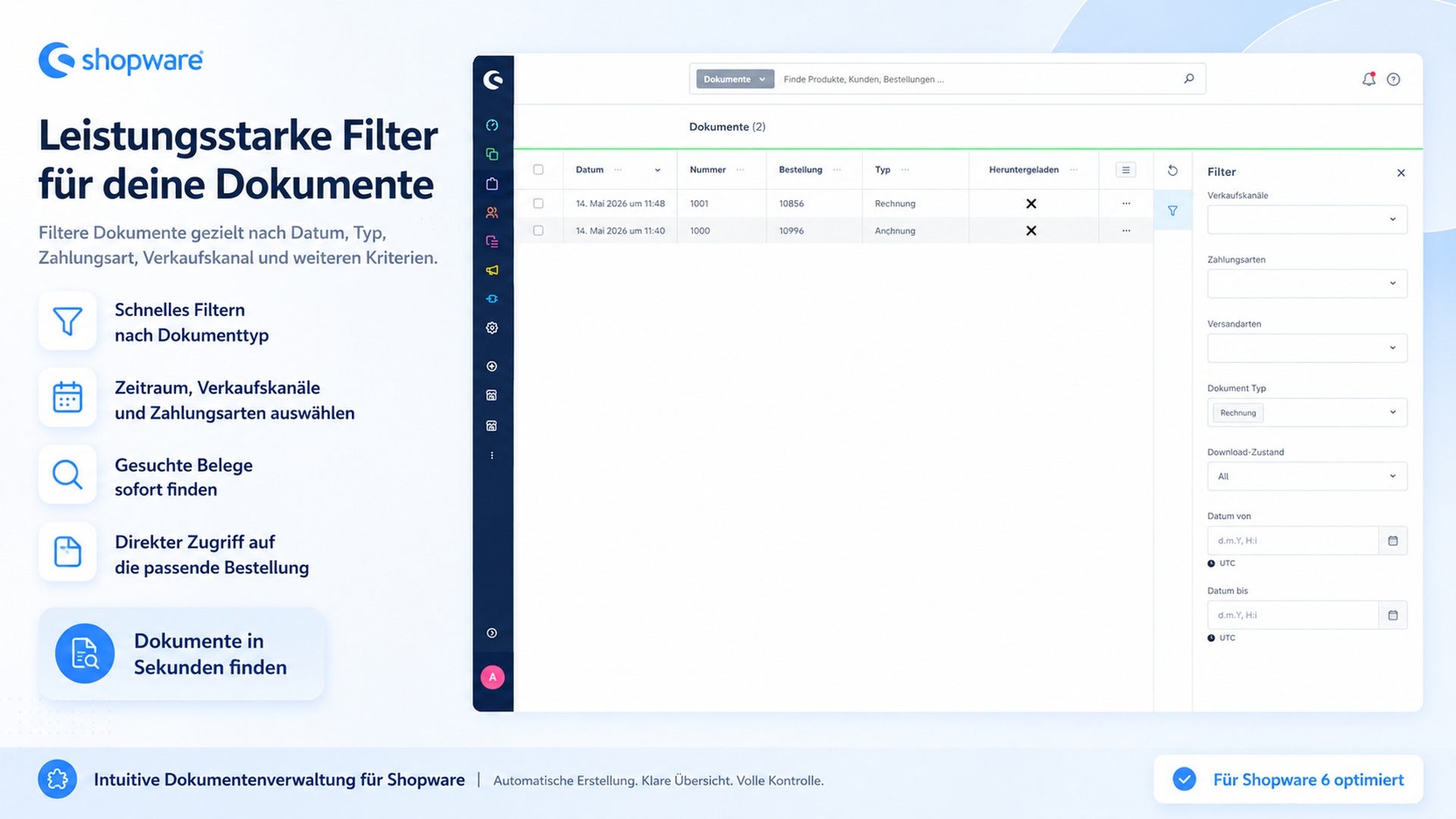Expand the Dokument Typ filter dropdown
The image size is (1456, 819).
pyautogui.click(x=1307, y=413)
